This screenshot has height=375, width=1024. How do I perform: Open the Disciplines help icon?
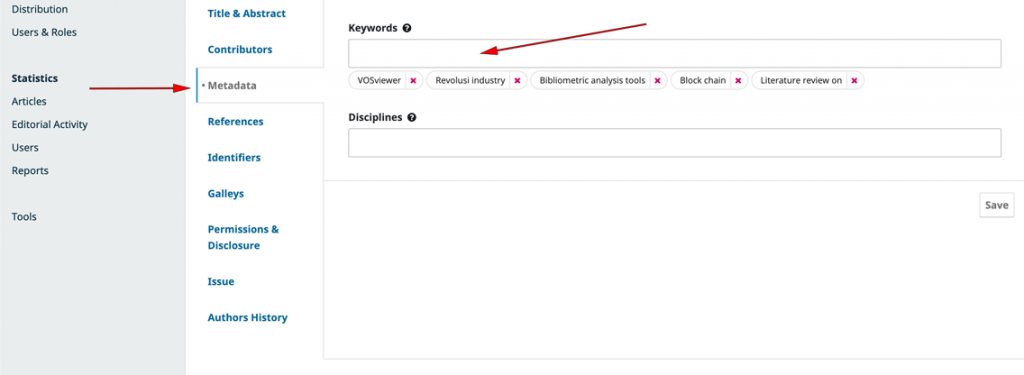411,118
